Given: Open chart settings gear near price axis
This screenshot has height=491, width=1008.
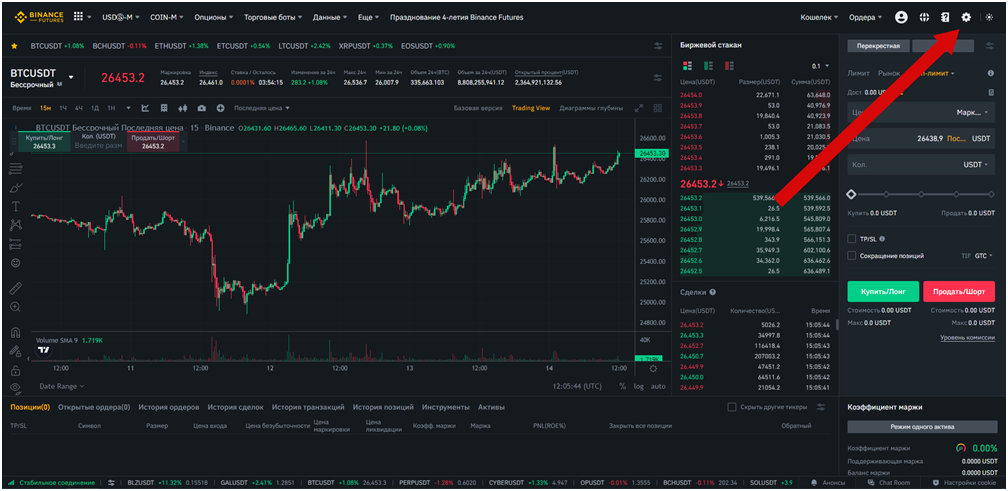Looking at the screenshot, I should coord(653,368).
